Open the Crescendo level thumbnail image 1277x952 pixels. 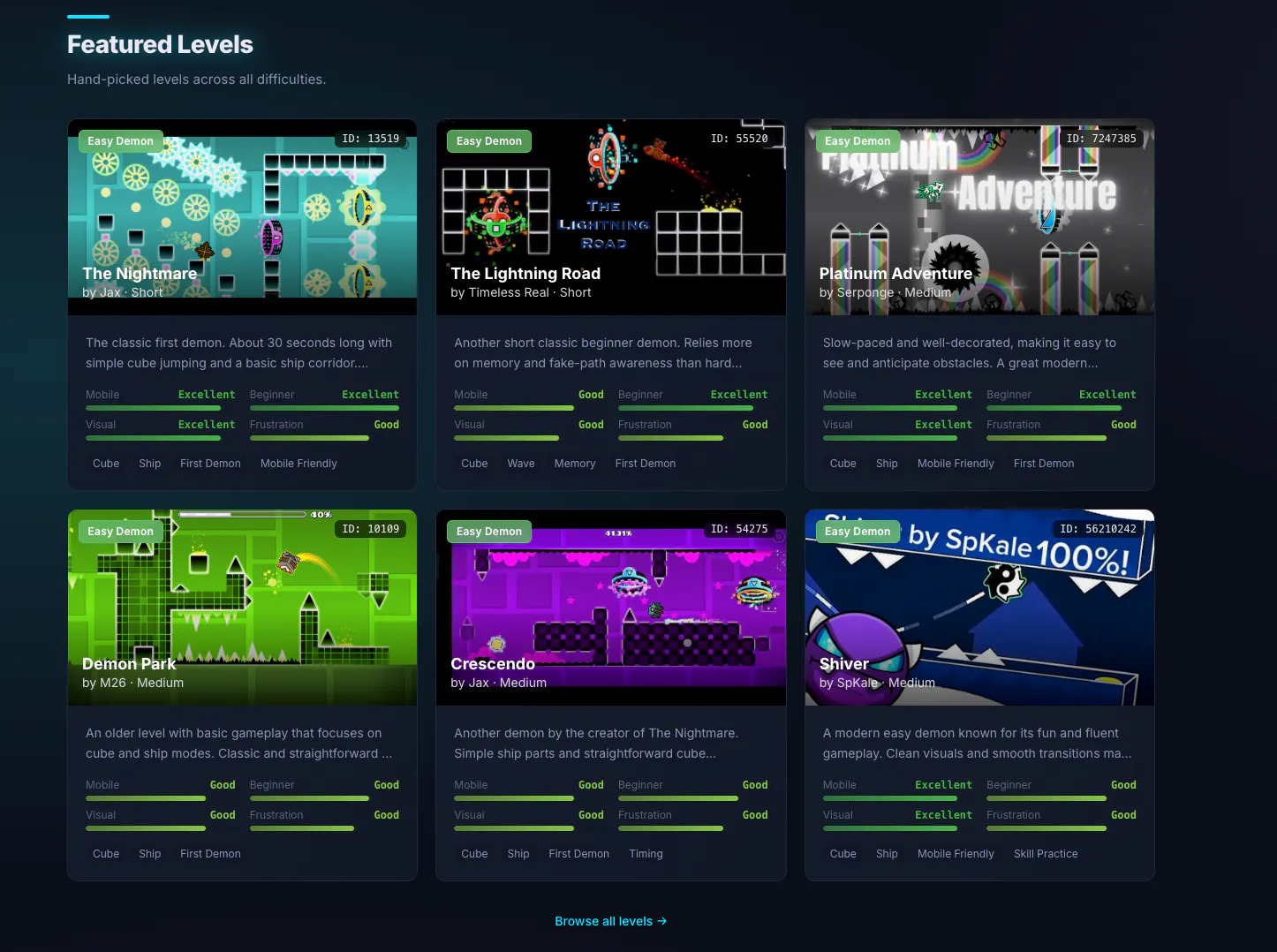pyautogui.click(x=610, y=608)
